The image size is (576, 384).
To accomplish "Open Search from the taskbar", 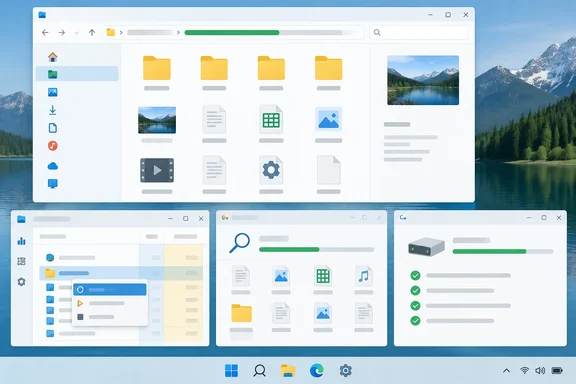I will click(260, 370).
